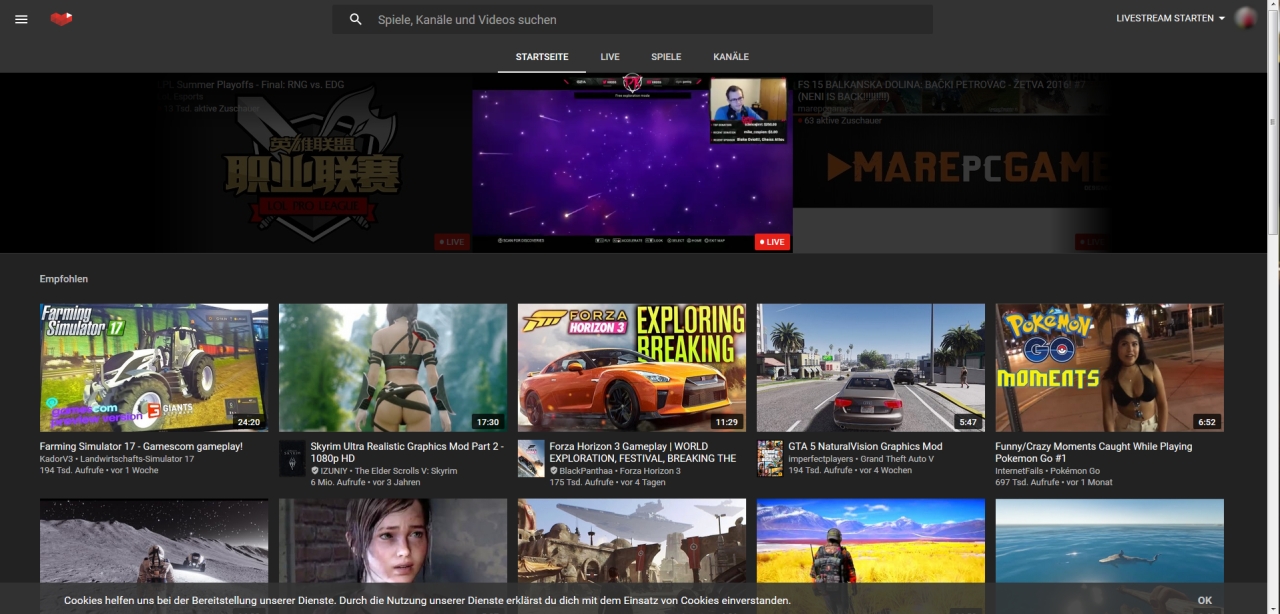Click title Farming Simulator 17 - Gamescom gameplay!
The width and height of the screenshot is (1280, 614).
pos(141,446)
